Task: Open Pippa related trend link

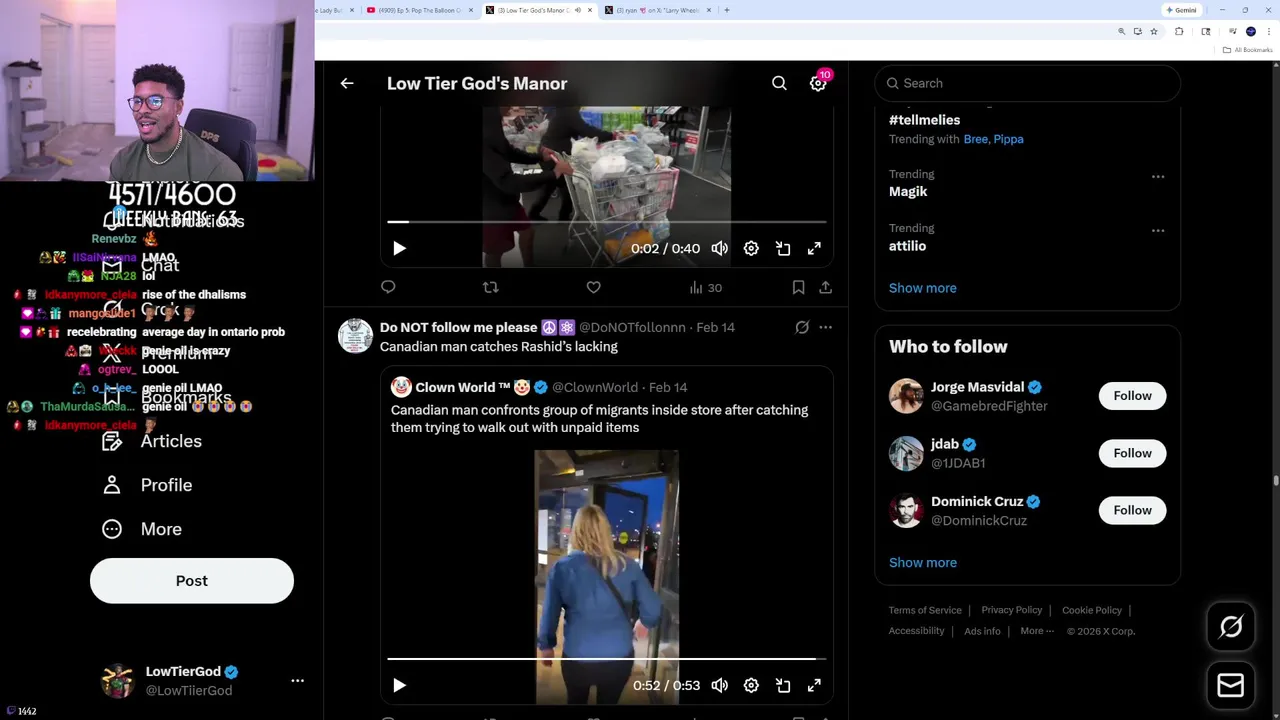Action: (x=1008, y=139)
